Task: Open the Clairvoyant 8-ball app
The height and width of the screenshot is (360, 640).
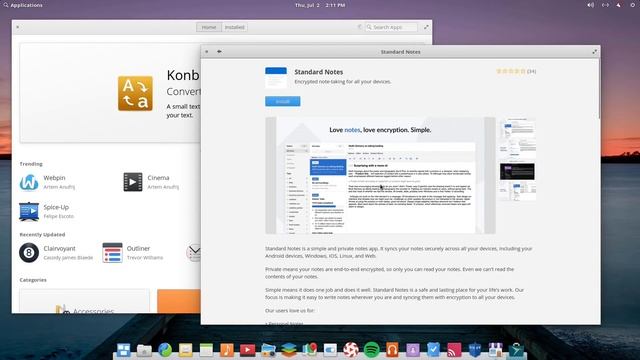Action: click(29, 253)
